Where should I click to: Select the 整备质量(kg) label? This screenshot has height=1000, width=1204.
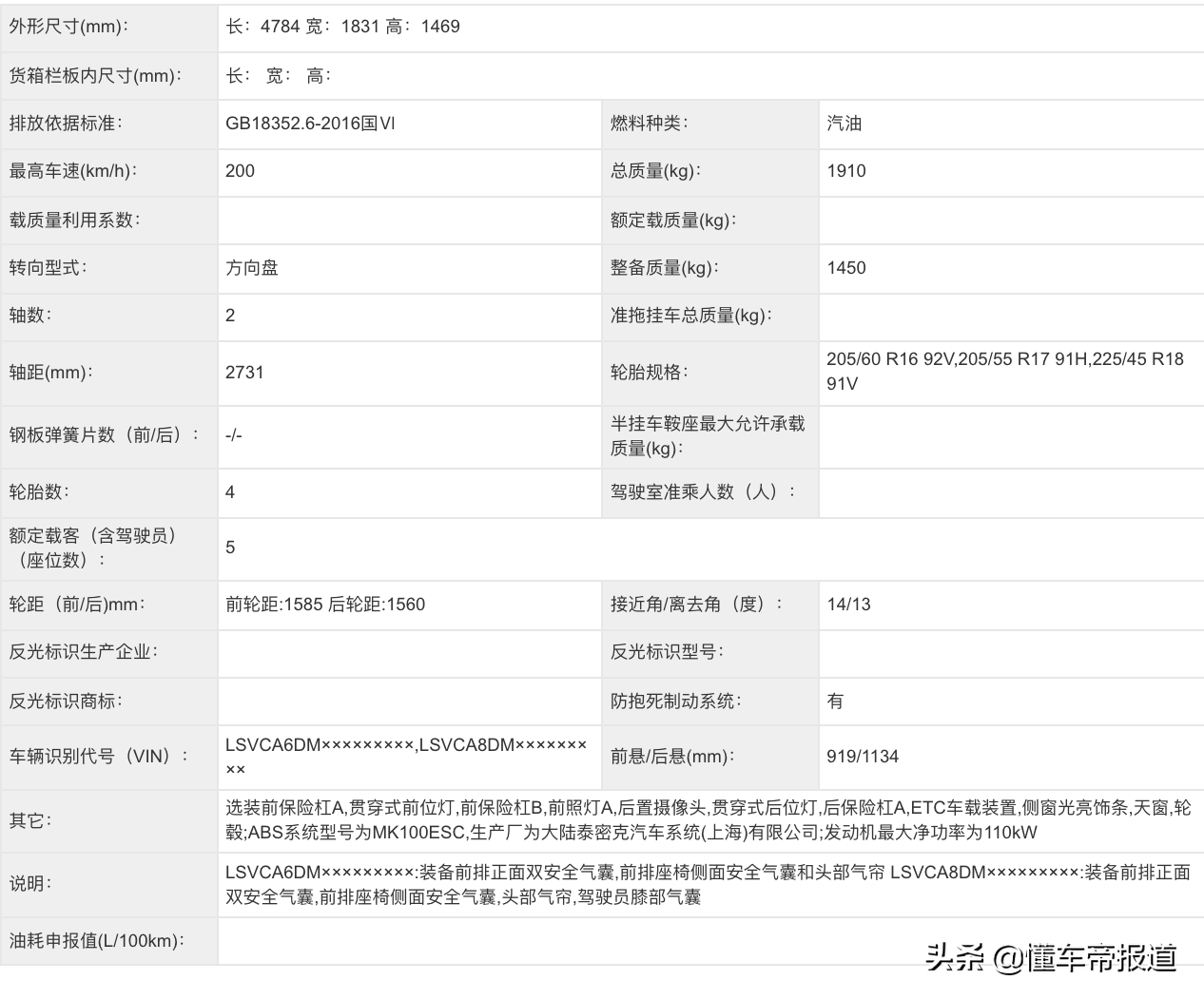pos(665,268)
